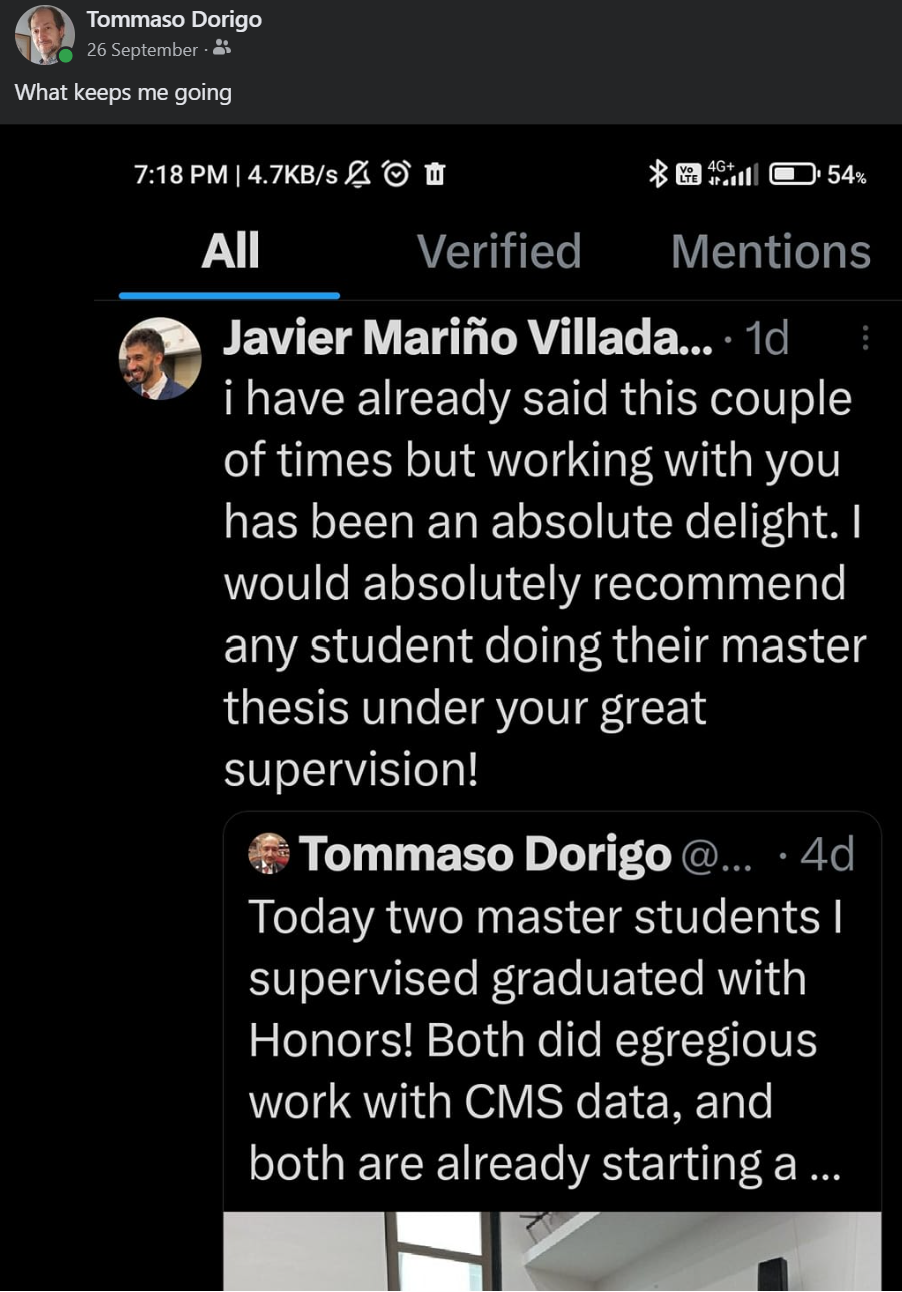
Task: Switch to the Verified tab
Action: [498, 252]
